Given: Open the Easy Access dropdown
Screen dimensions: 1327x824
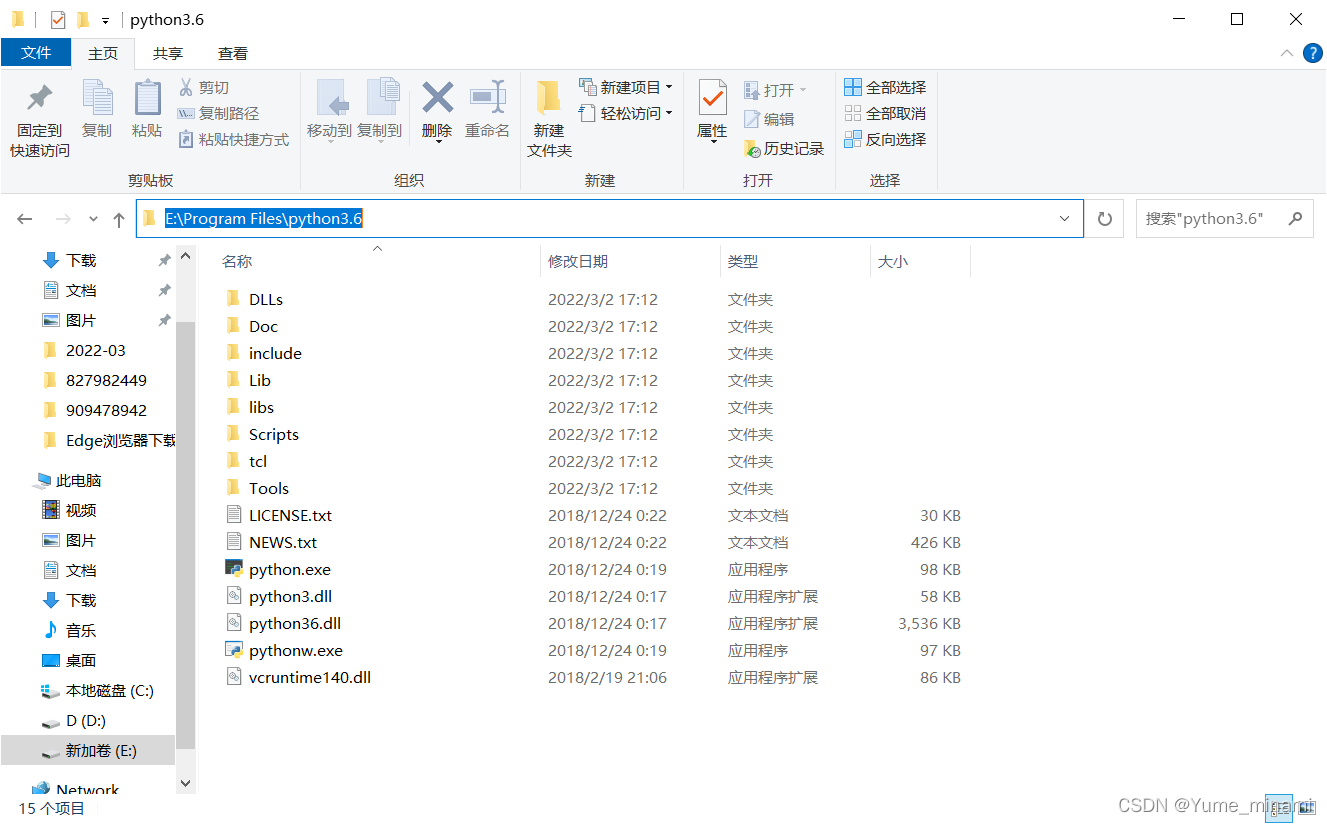Looking at the screenshot, I should pos(625,114).
